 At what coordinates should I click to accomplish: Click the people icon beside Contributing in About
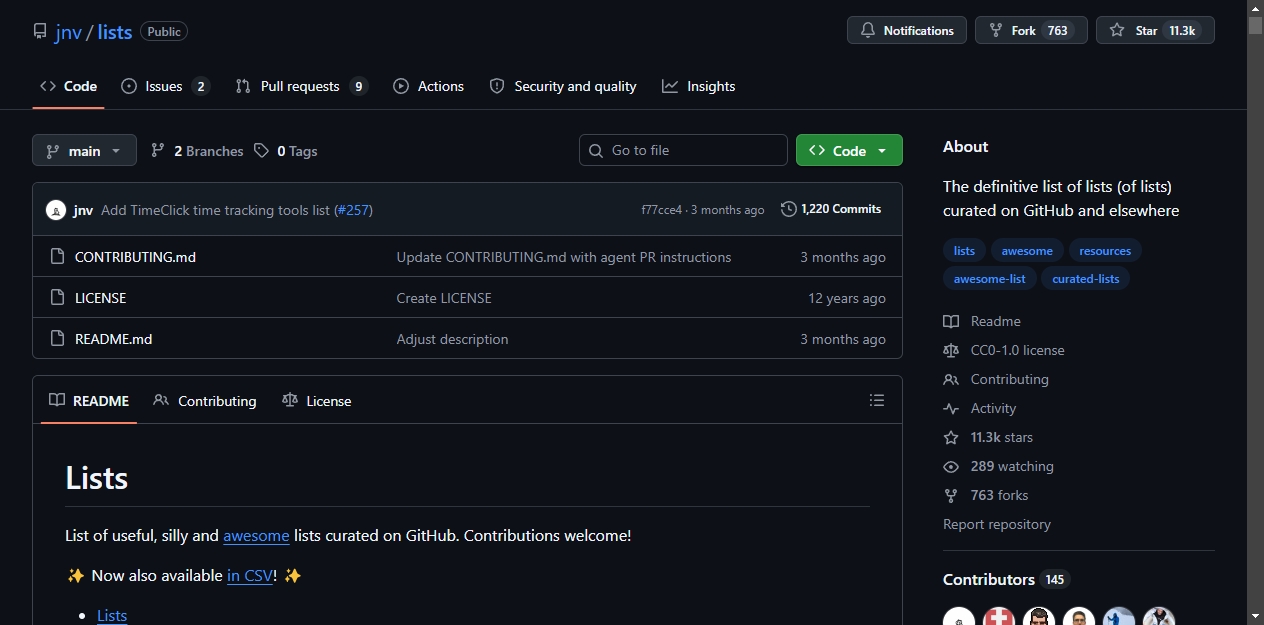(951, 379)
